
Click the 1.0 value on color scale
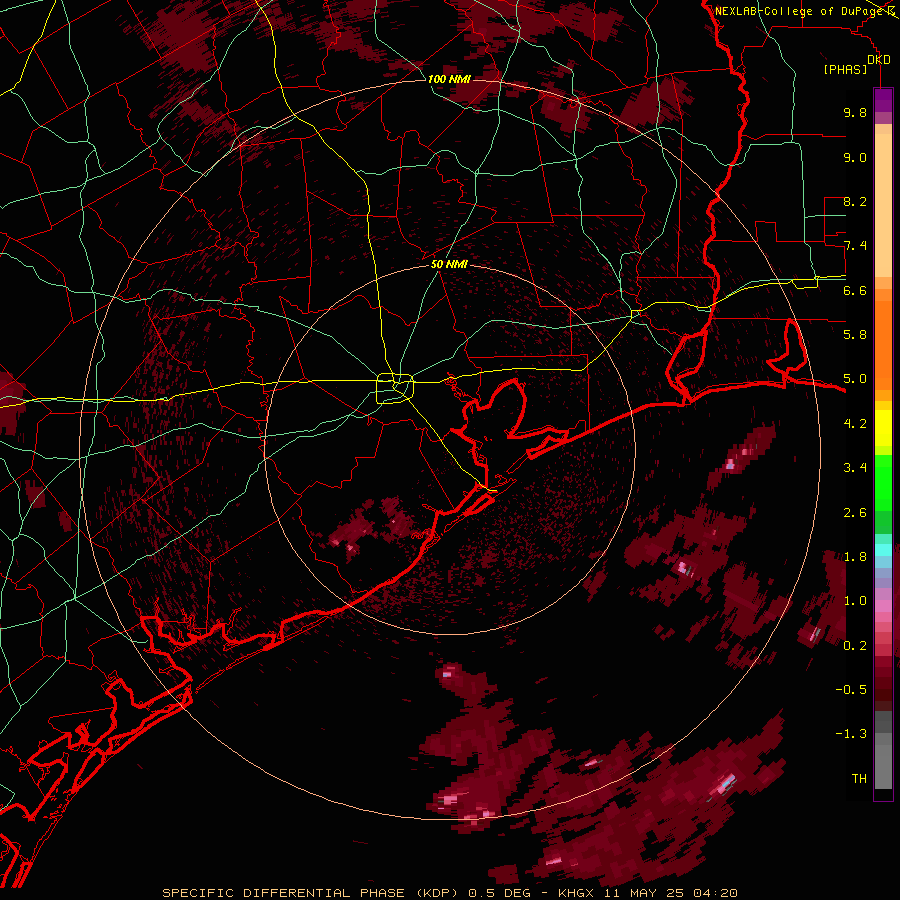click(x=855, y=601)
